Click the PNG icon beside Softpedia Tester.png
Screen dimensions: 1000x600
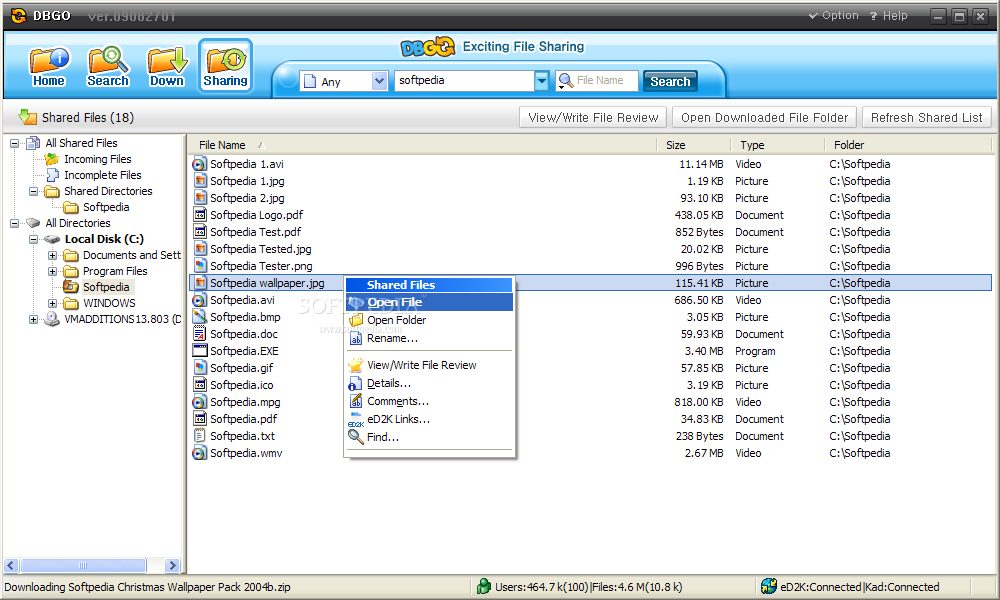[200, 266]
